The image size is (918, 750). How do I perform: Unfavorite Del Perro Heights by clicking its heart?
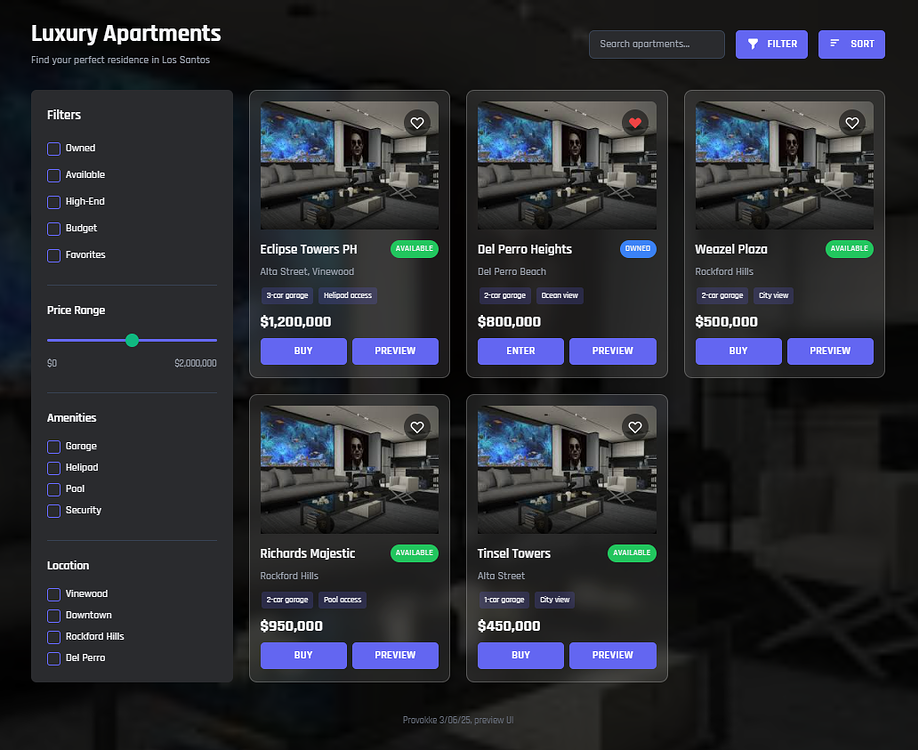click(635, 122)
